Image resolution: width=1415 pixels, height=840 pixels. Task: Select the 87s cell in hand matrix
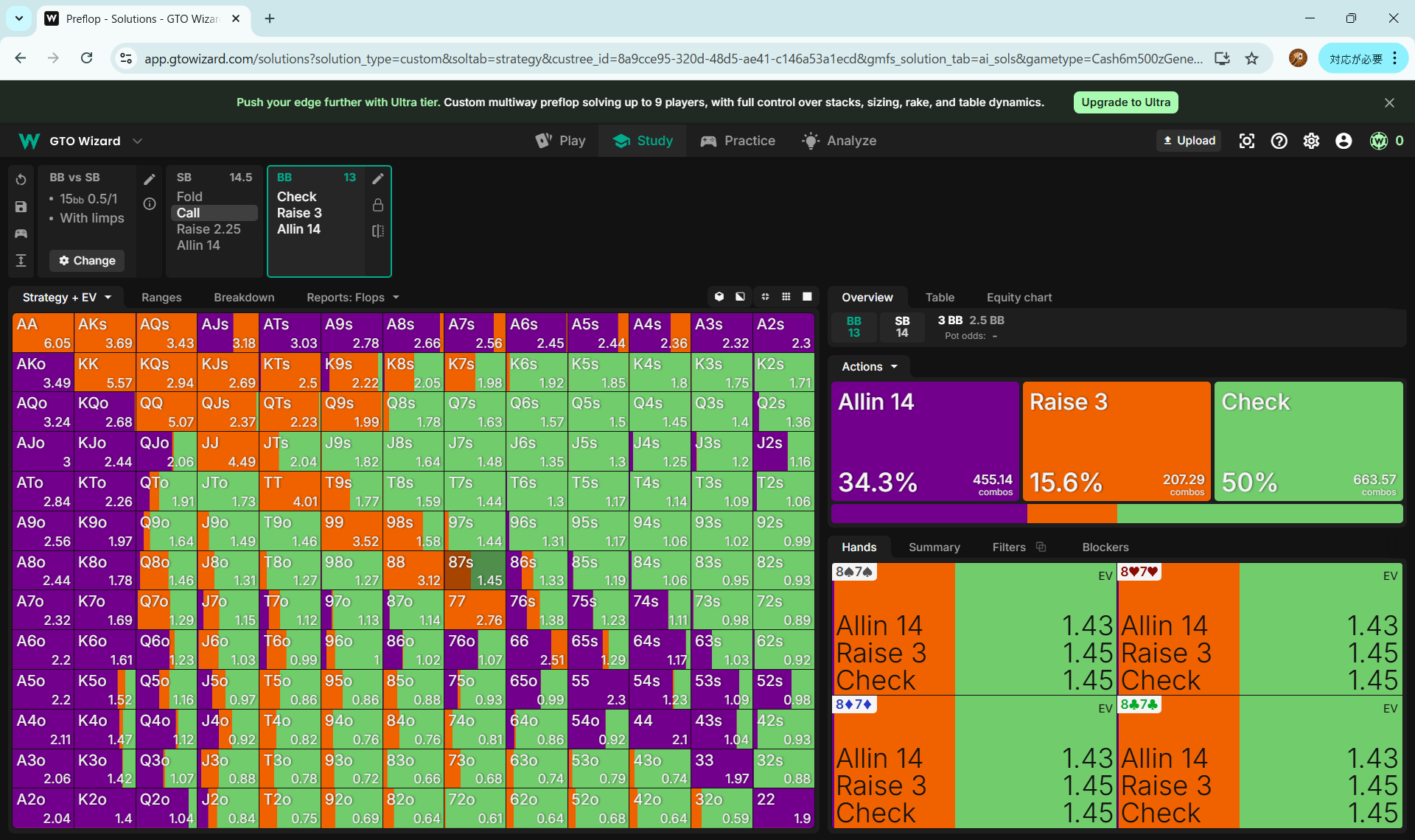475,570
